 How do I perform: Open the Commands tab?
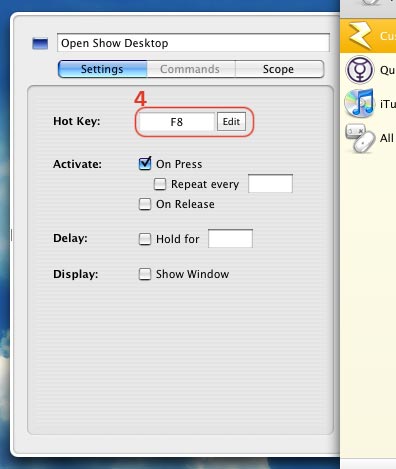191,69
